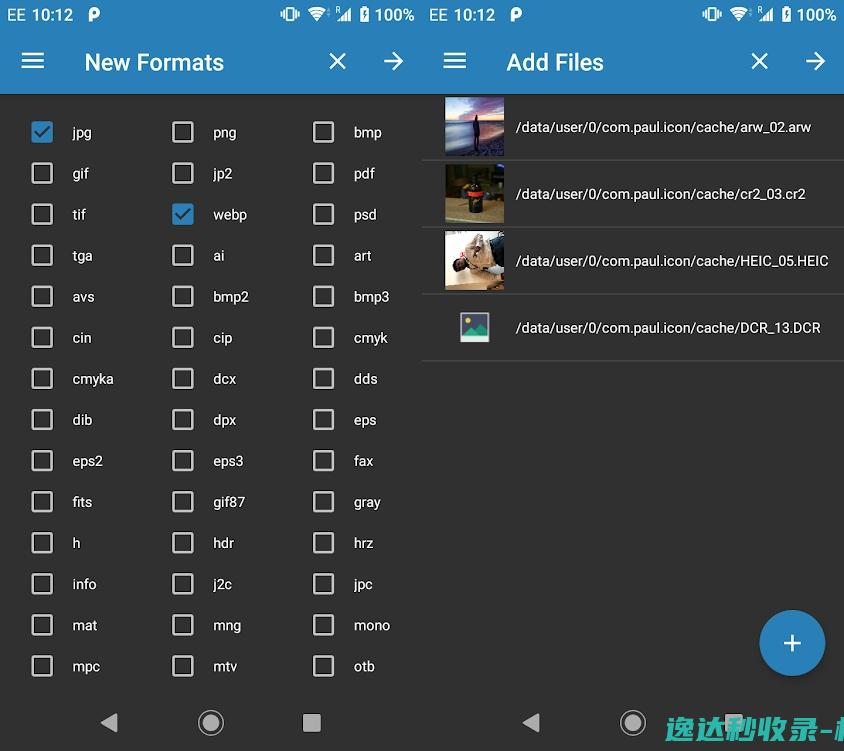Screen dimensions: 844x751
Task: Uncheck the jpg format checkbox
Action: pos(42,132)
